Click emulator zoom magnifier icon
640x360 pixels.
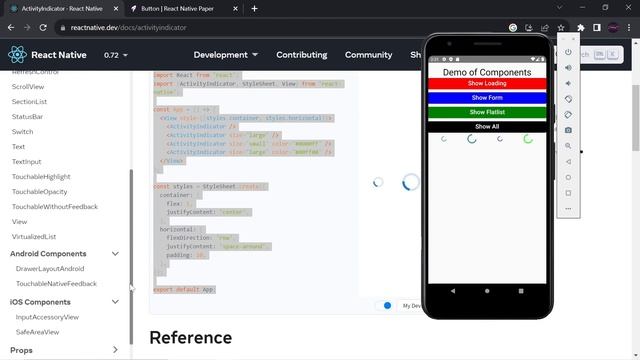pos(568,146)
